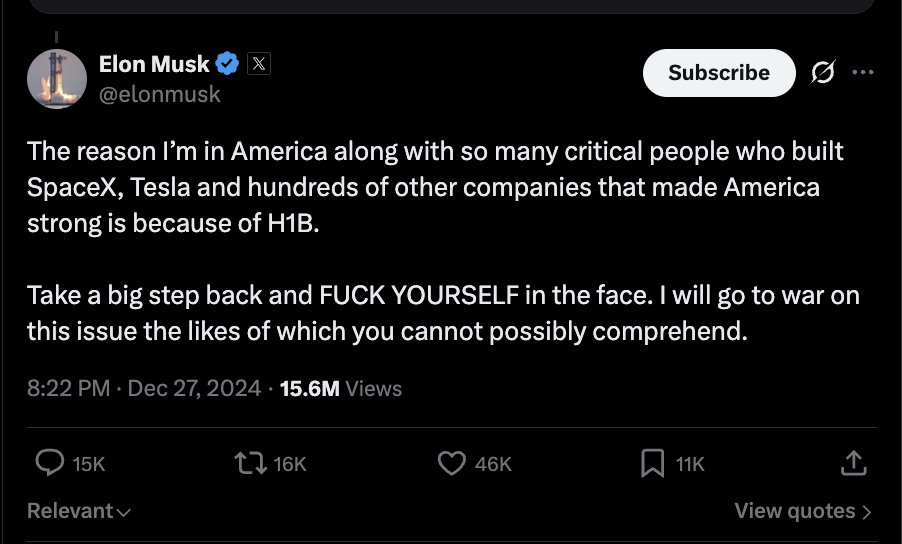This screenshot has width=902, height=544.
Task: Click the 46K likes count
Action: (x=493, y=464)
